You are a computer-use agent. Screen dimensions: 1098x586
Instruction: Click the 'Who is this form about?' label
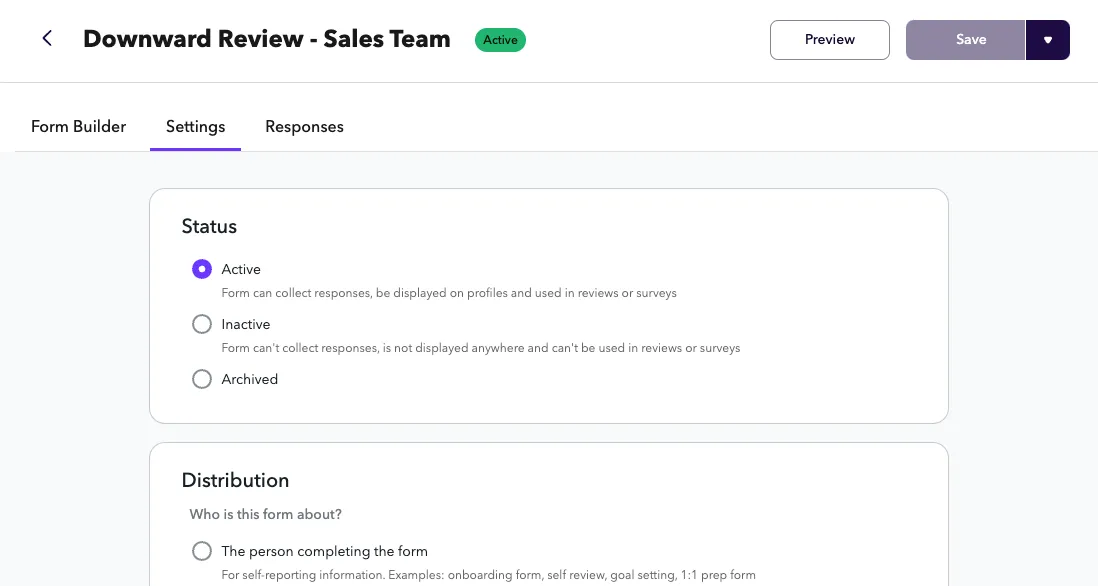tap(265, 515)
